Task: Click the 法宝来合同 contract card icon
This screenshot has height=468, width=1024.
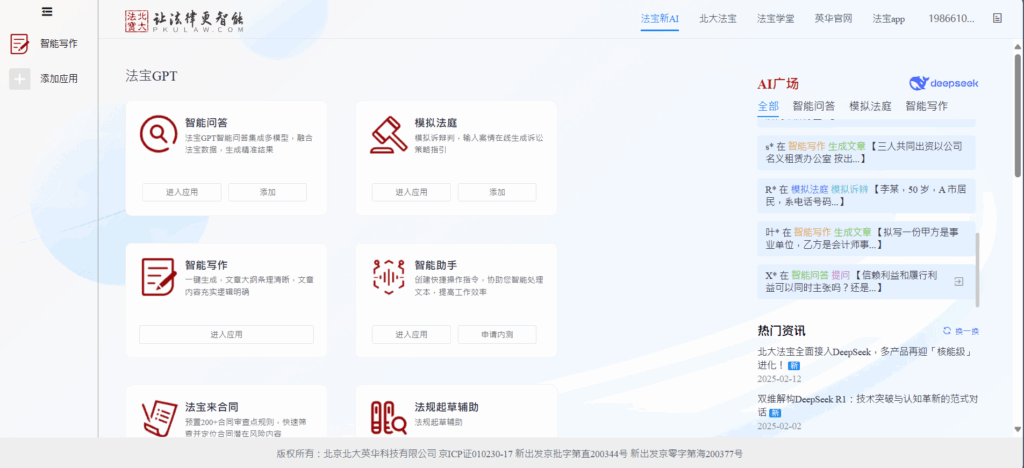Action: 159,418
